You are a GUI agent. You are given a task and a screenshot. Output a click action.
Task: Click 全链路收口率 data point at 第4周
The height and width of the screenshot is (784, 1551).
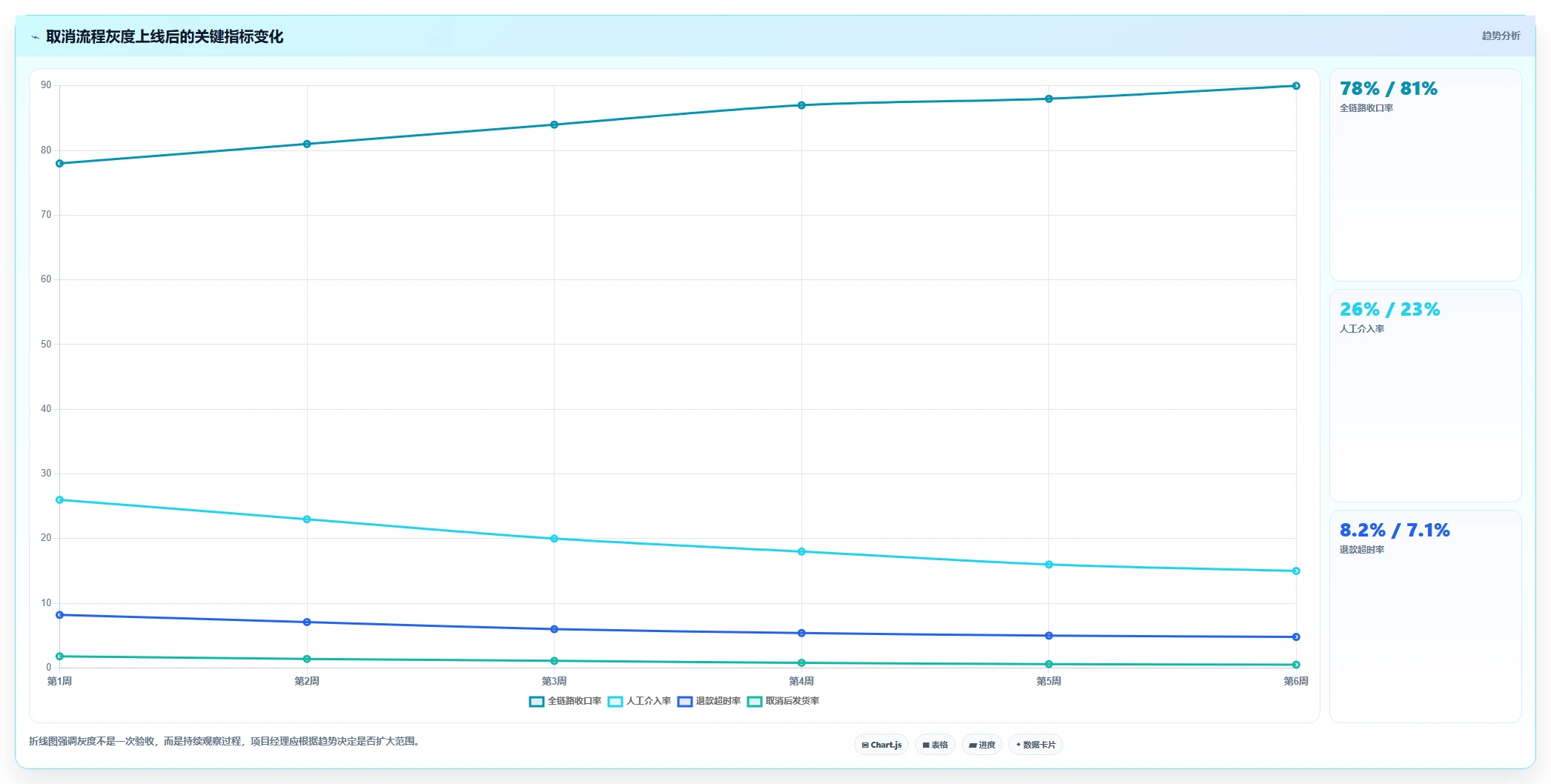click(x=801, y=105)
